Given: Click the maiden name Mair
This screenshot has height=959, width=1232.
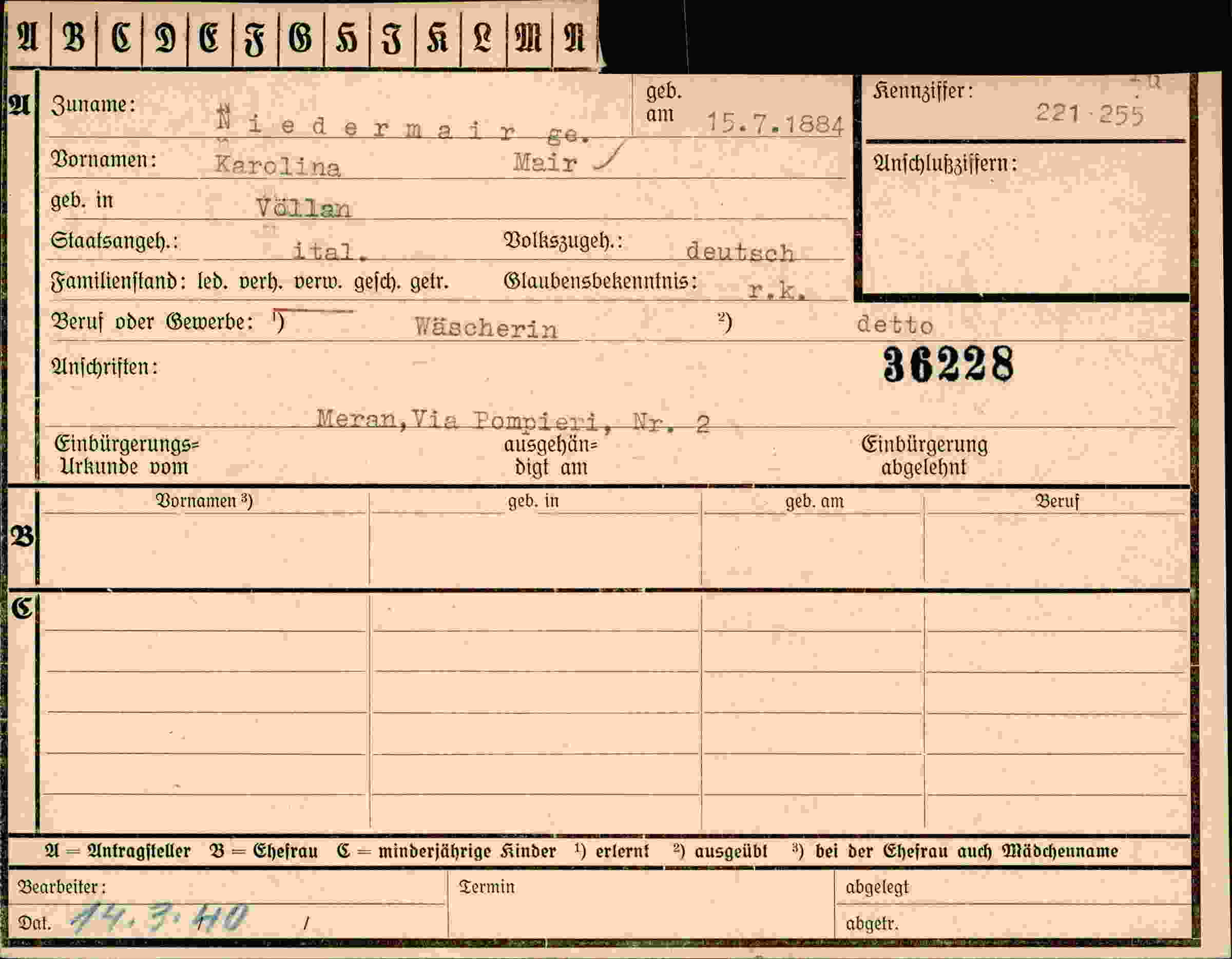Looking at the screenshot, I should pos(545,163).
